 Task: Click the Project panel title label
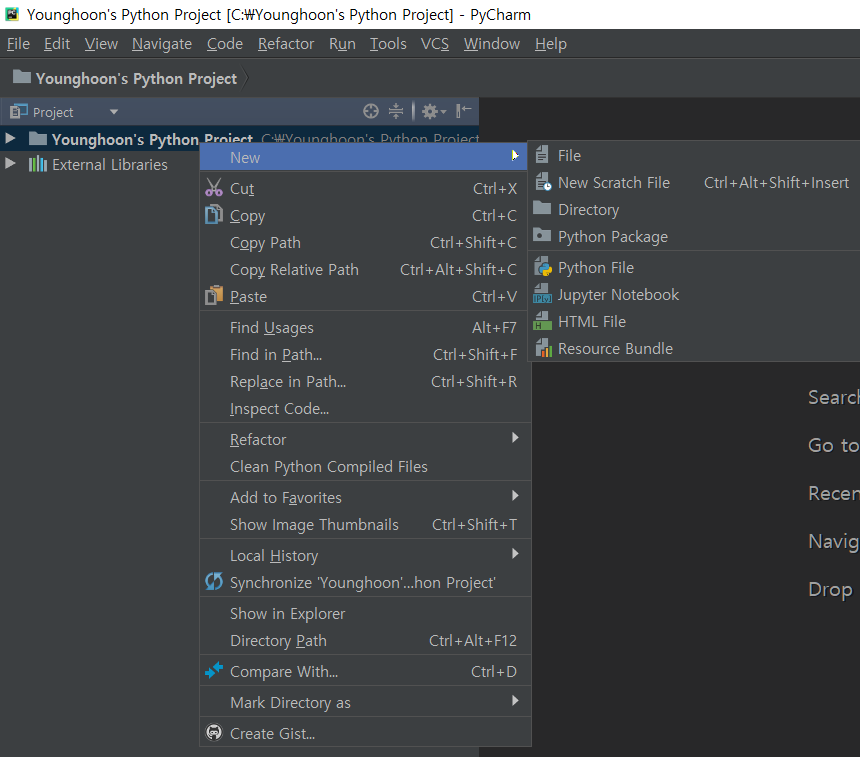point(53,112)
